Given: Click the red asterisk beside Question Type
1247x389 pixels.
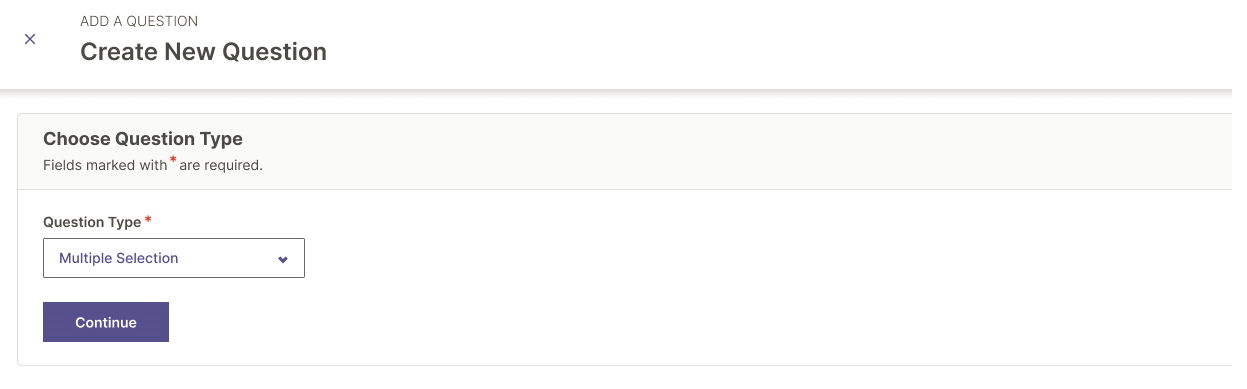Looking at the screenshot, I should pyautogui.click(x=149, y=219).
